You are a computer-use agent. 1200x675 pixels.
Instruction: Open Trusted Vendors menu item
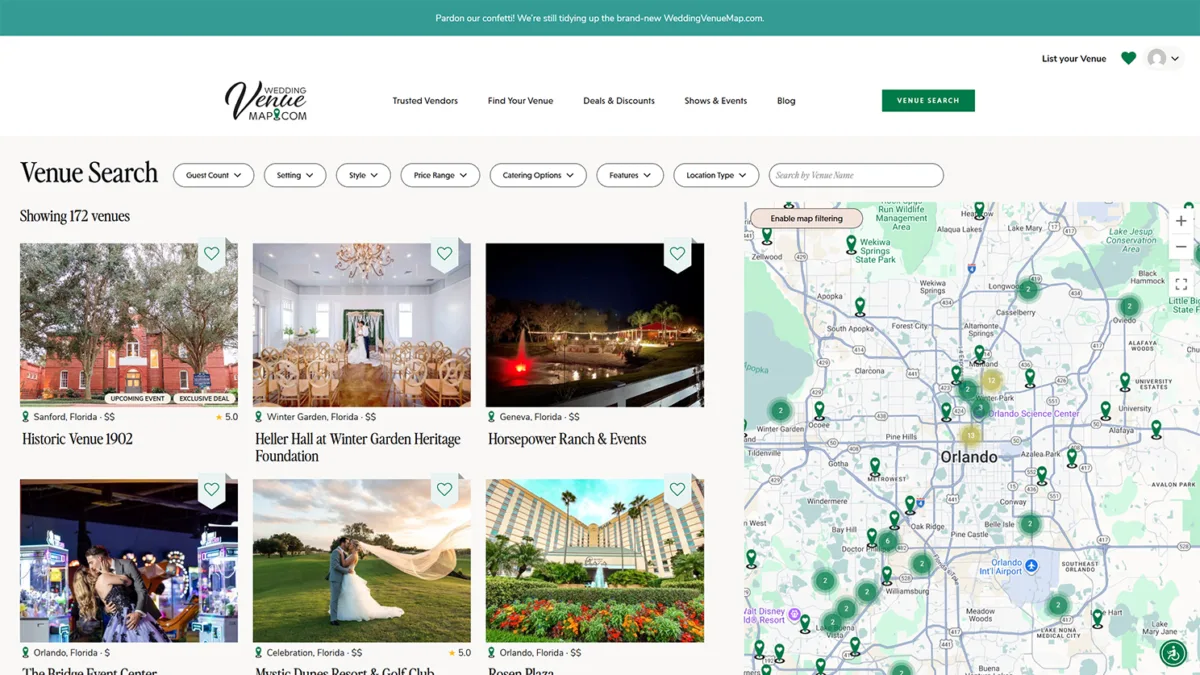click(425, 101)
